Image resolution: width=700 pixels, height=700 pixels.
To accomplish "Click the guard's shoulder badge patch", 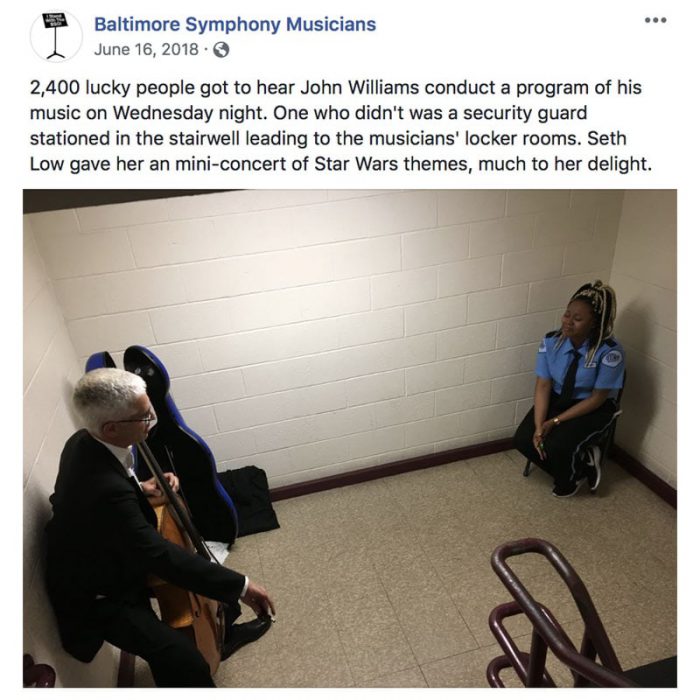I will point(613,358).
